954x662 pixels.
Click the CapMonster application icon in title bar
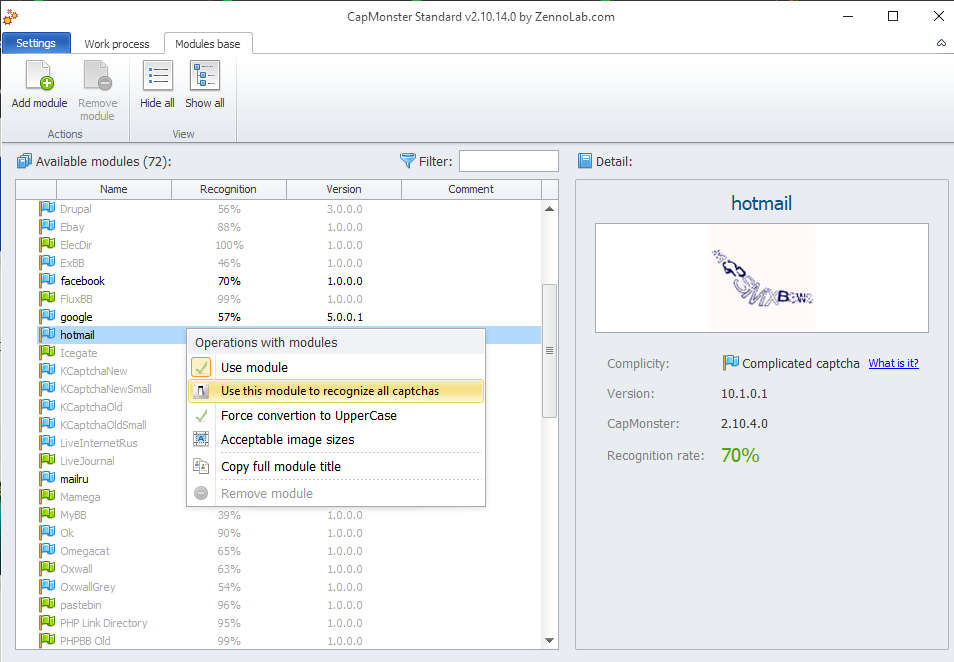coord(10,16)
